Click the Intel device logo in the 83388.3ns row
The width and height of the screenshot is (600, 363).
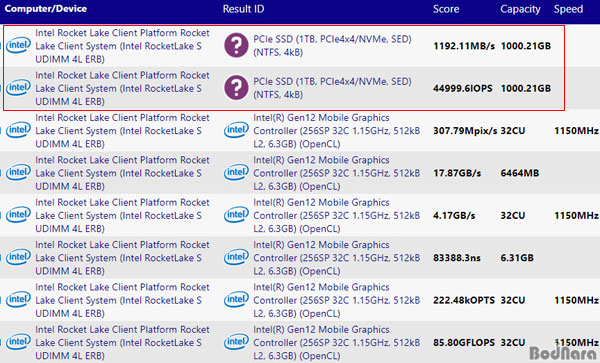[x=18, y=257]
